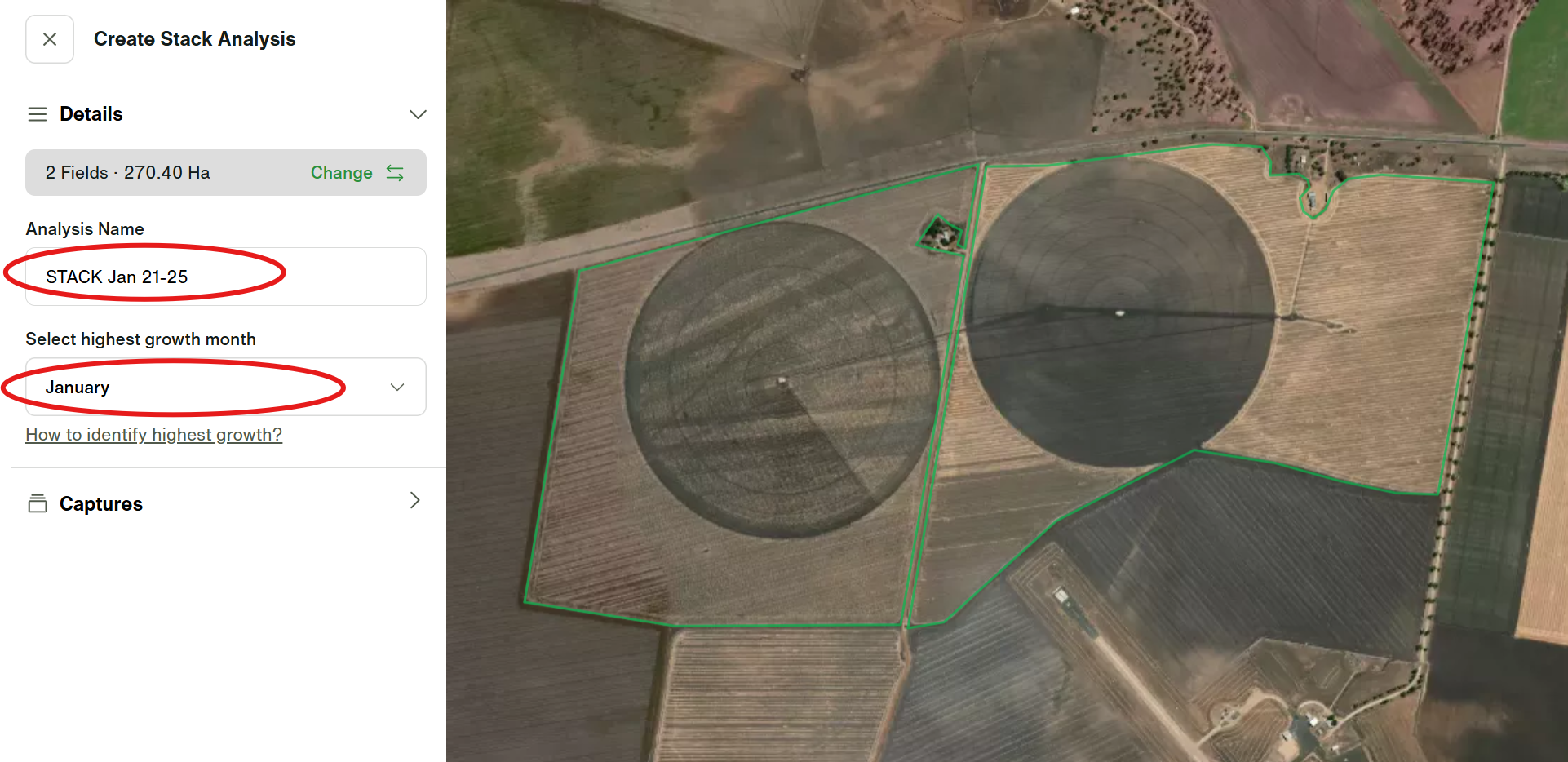Click the Details section header

pos(91,114)
